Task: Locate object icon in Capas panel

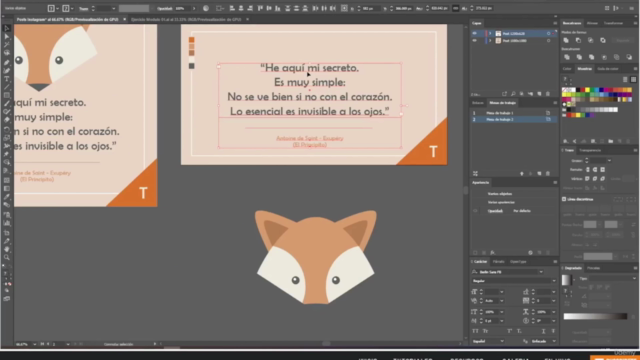Action: click(x=513, y=94)
